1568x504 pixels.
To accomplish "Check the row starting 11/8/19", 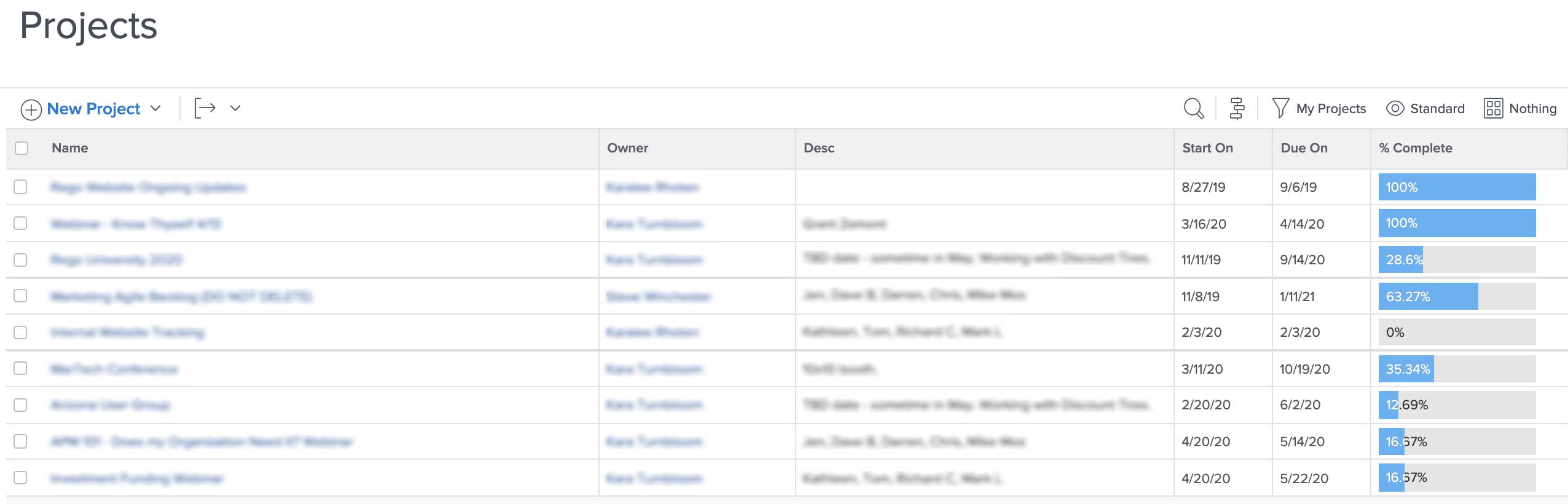I will pyautogui.click(x=20, y=296).
